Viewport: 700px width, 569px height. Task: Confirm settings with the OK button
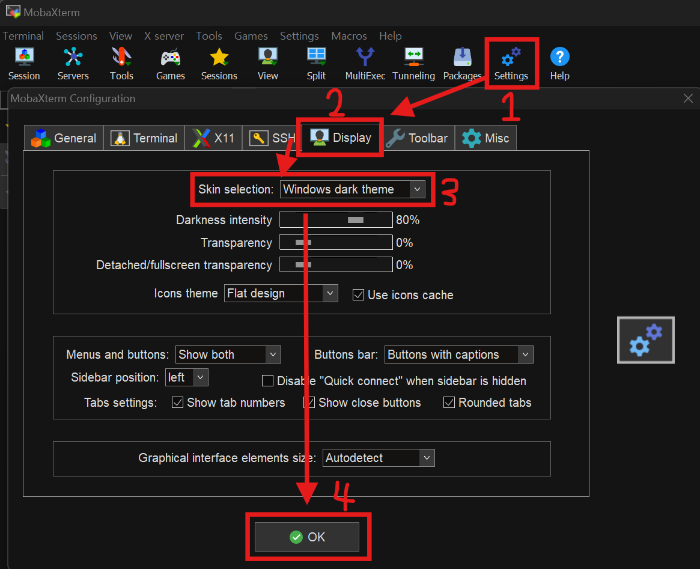pos(307,537)
